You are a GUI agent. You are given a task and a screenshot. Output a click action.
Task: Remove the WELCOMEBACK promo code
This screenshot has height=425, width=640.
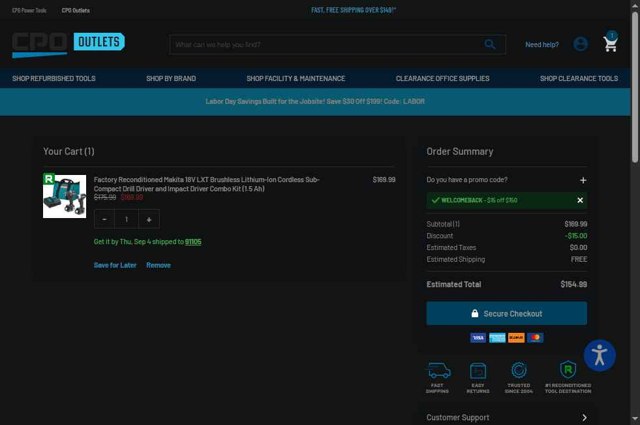(580, 200)
